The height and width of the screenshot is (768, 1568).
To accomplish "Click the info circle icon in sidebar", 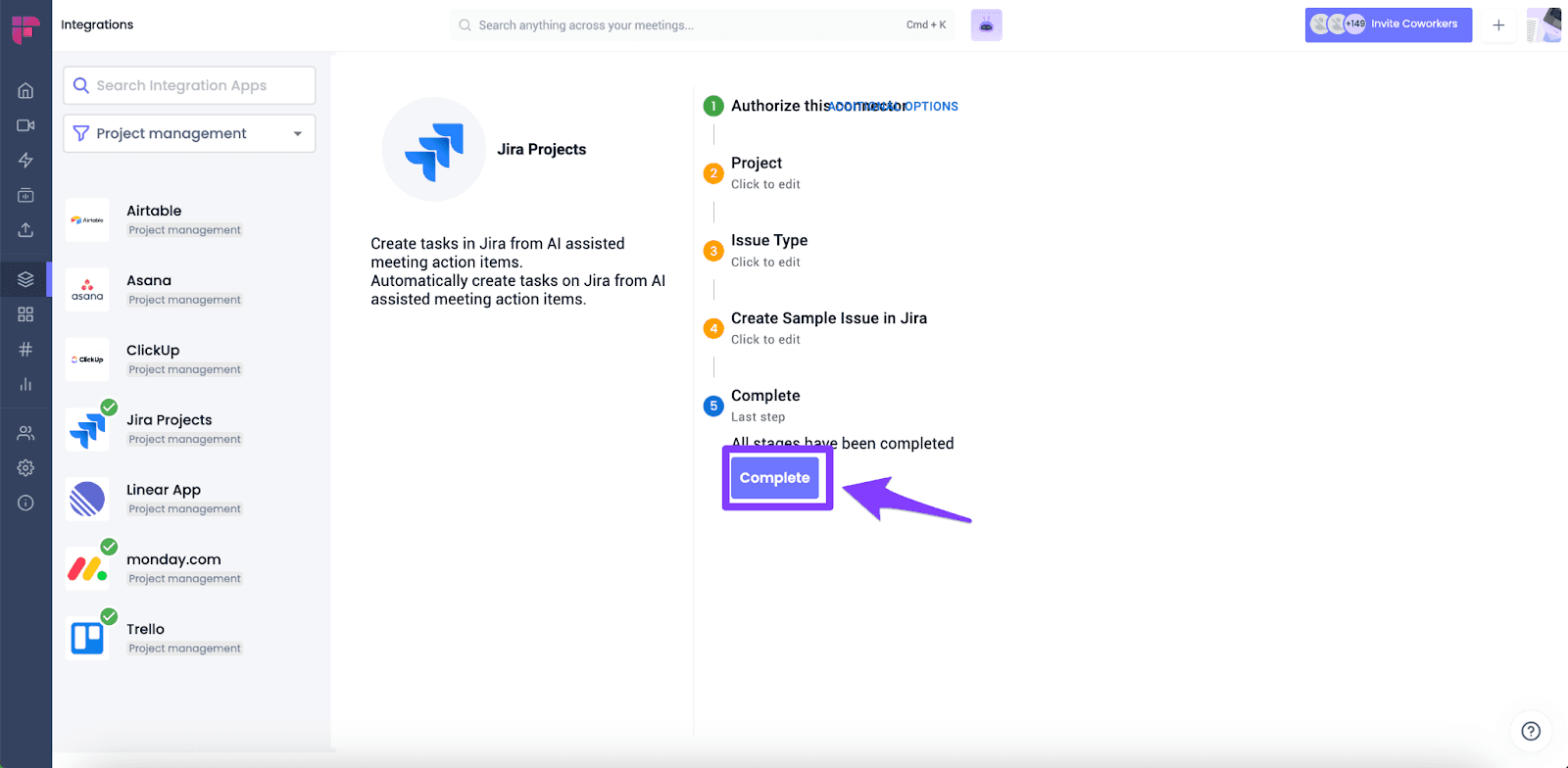I will (x=25, y=503).
